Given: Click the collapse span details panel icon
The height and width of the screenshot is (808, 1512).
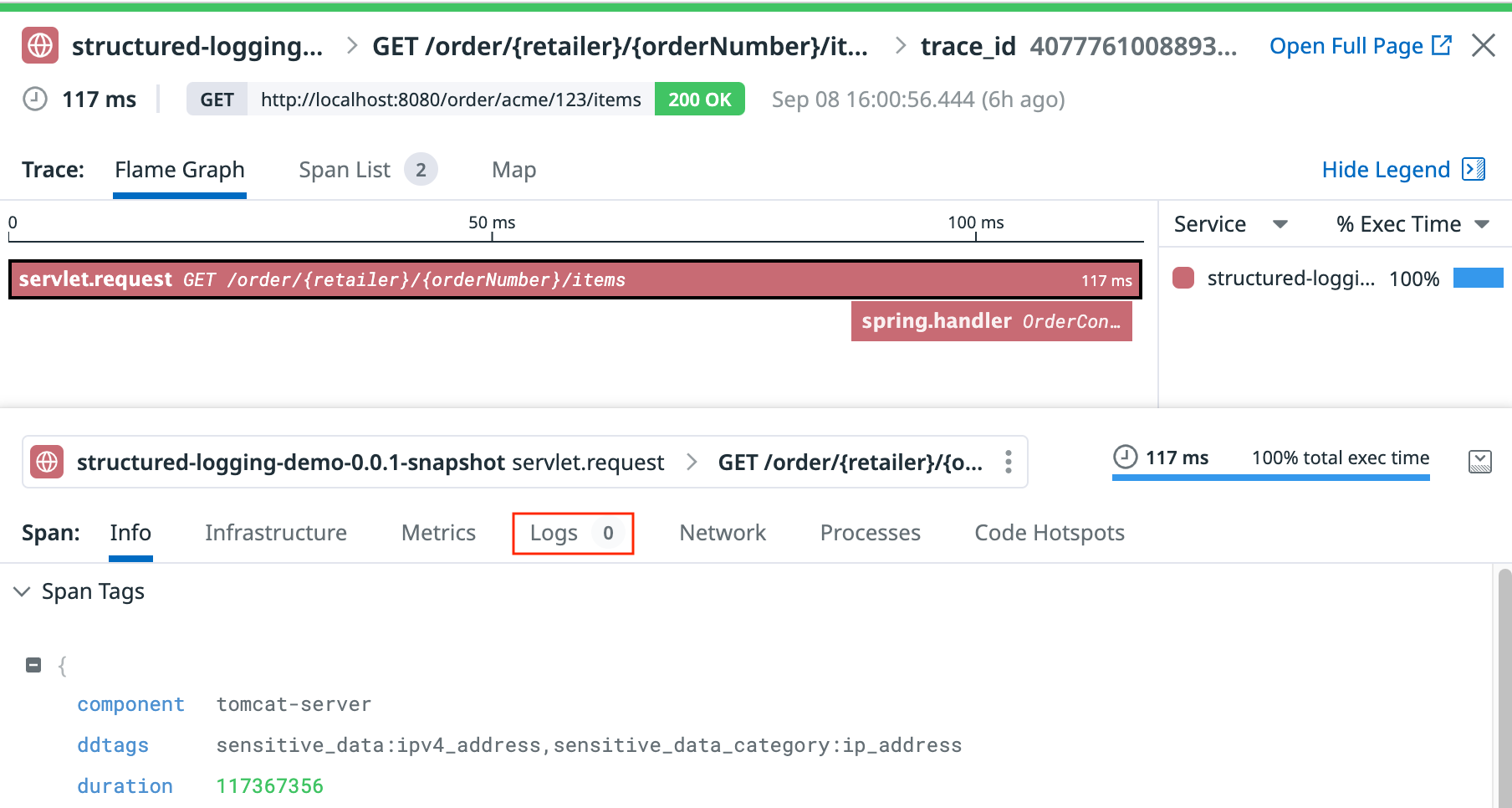Looking at the screenshot, I should 1479,461.
